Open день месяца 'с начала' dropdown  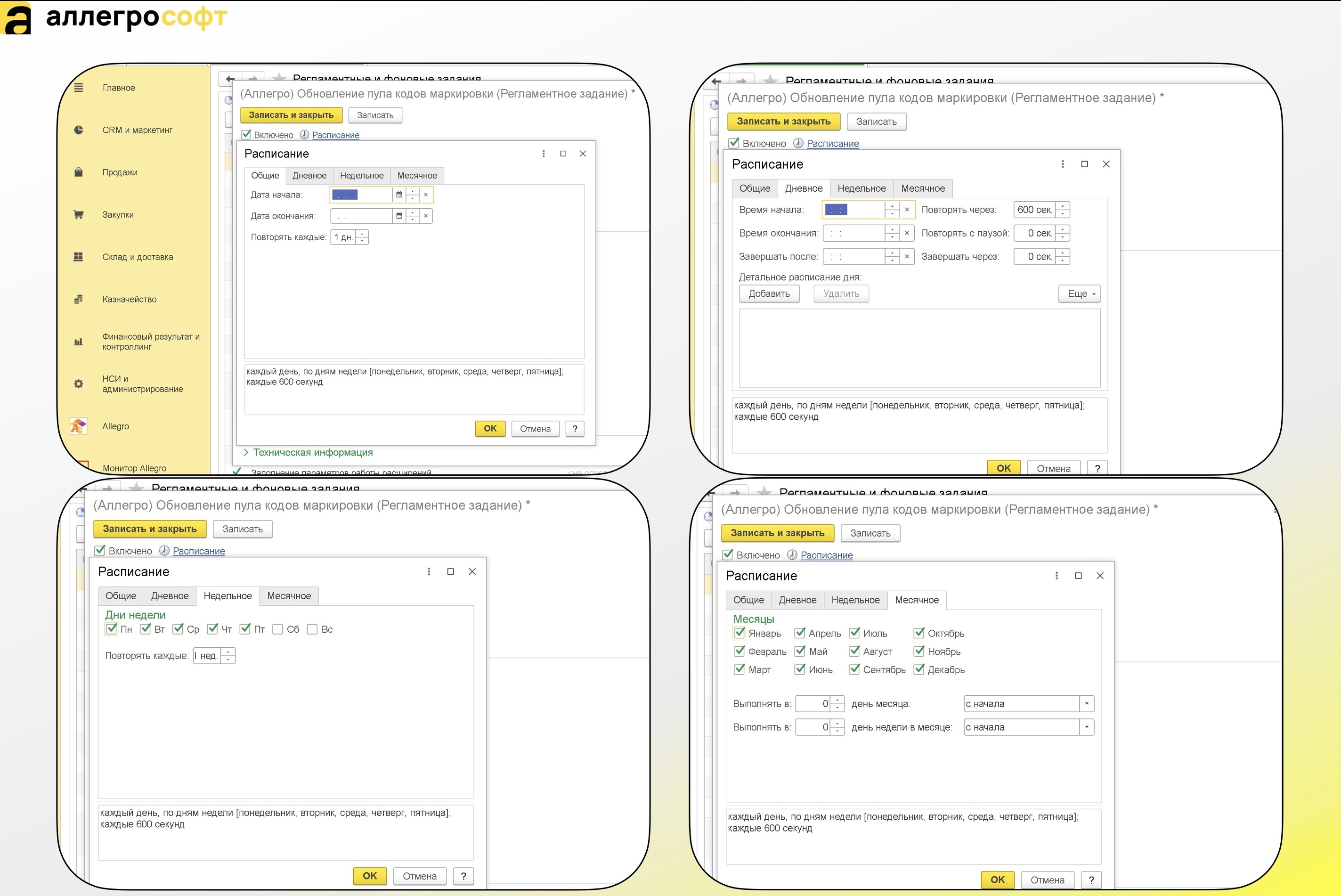coord(1086,703)
